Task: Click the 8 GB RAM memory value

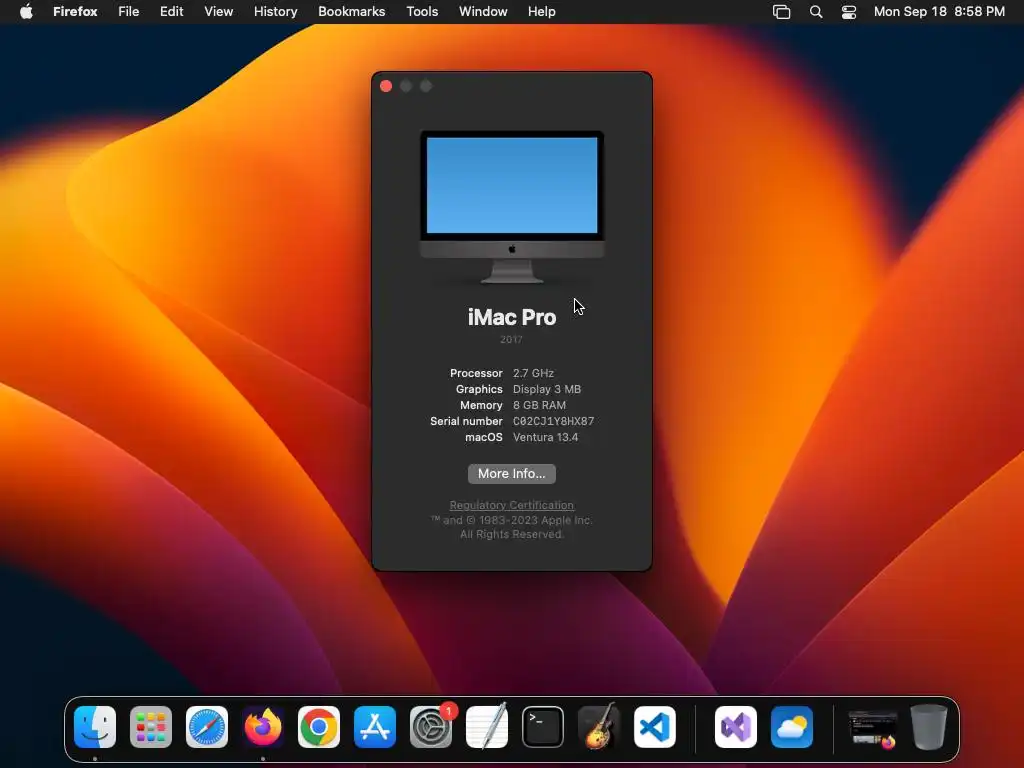Action: click(x=539, y=405)
